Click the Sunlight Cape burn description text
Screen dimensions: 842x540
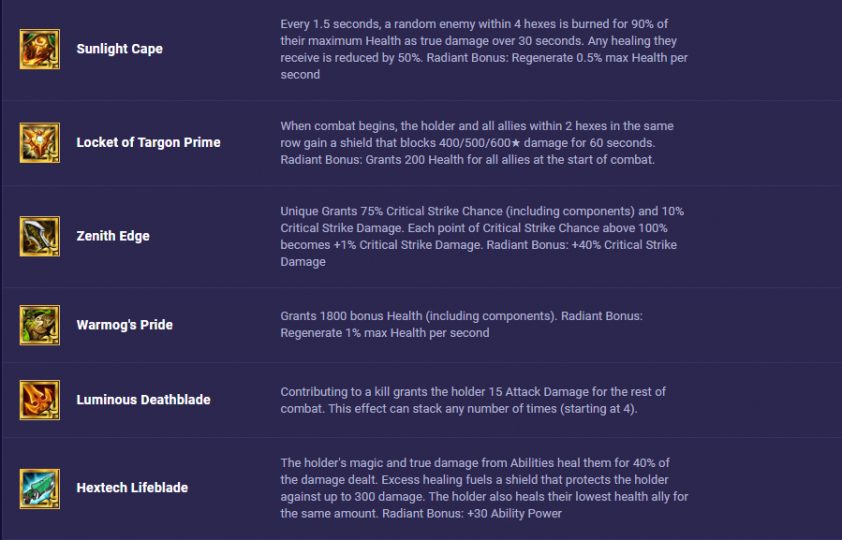coord(484,49)
